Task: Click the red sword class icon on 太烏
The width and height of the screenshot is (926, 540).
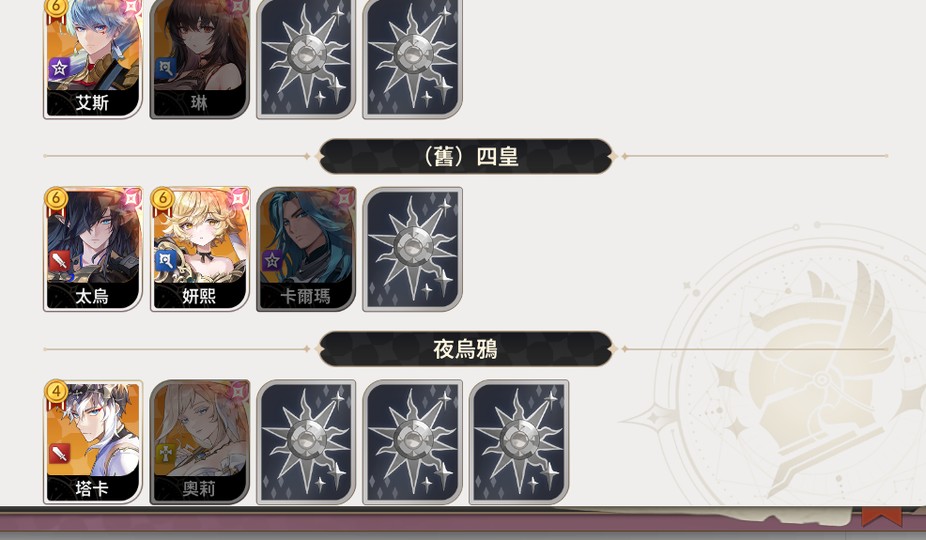Action: [x=59, y=260]
